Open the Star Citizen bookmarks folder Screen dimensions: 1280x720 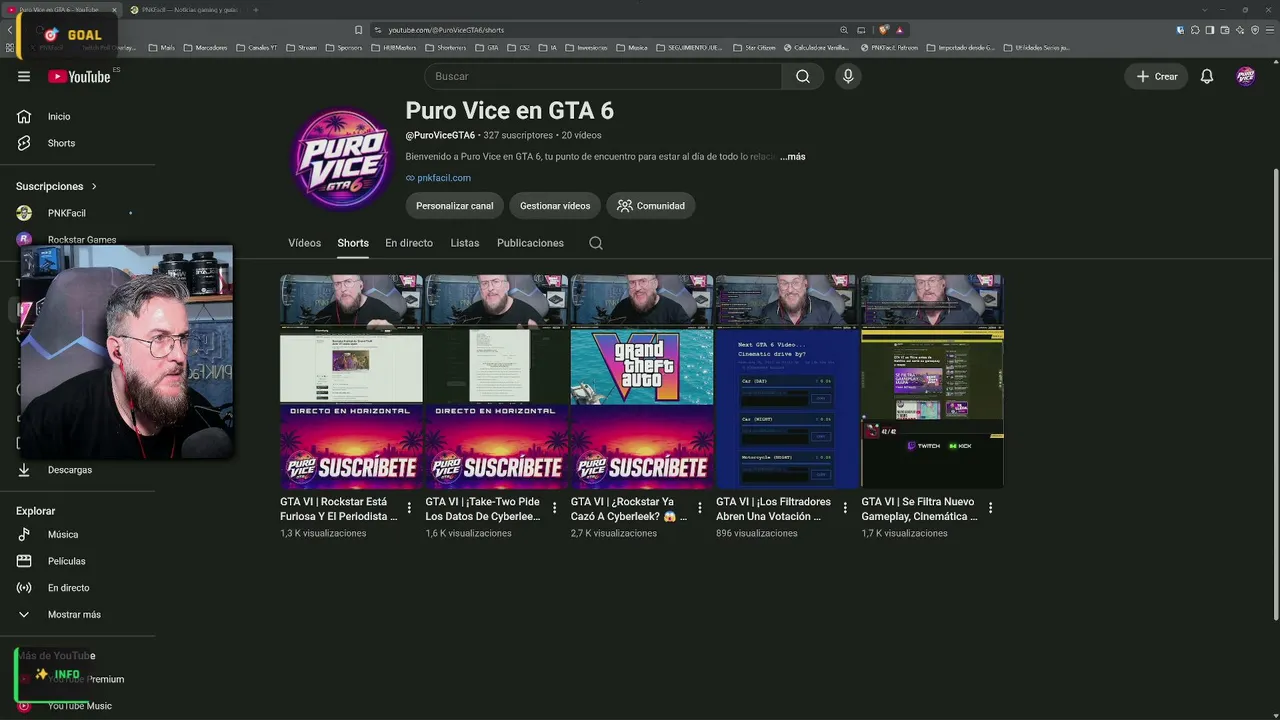click(755, 47)
